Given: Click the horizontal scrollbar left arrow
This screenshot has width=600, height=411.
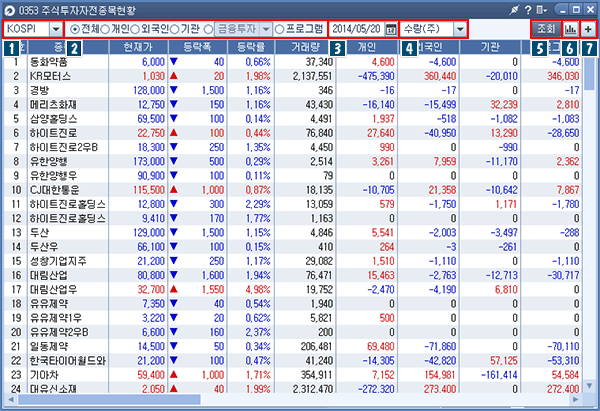Looking at the screenshot, I should coord(11,400).
